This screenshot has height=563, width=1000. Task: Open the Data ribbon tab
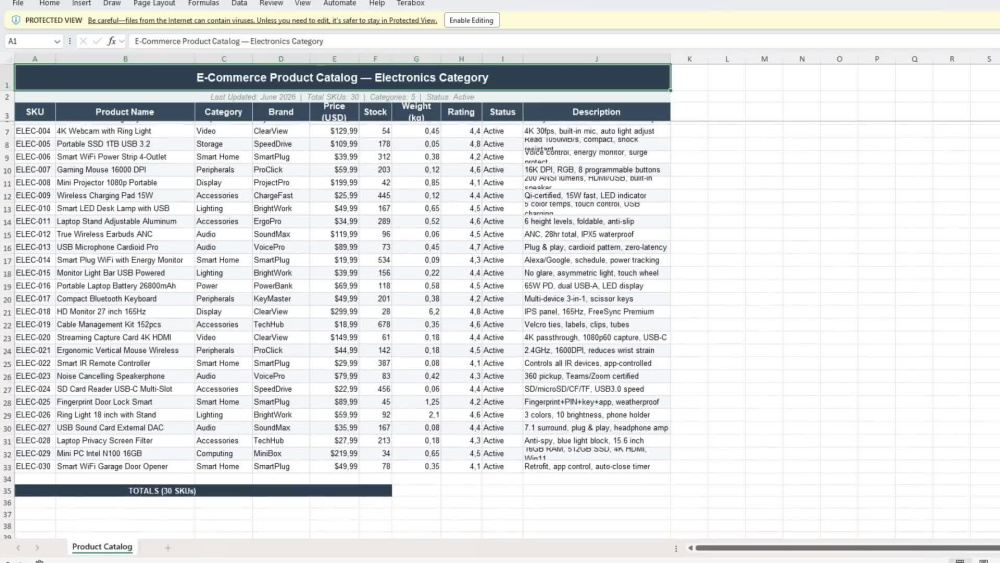click(239, 3)
